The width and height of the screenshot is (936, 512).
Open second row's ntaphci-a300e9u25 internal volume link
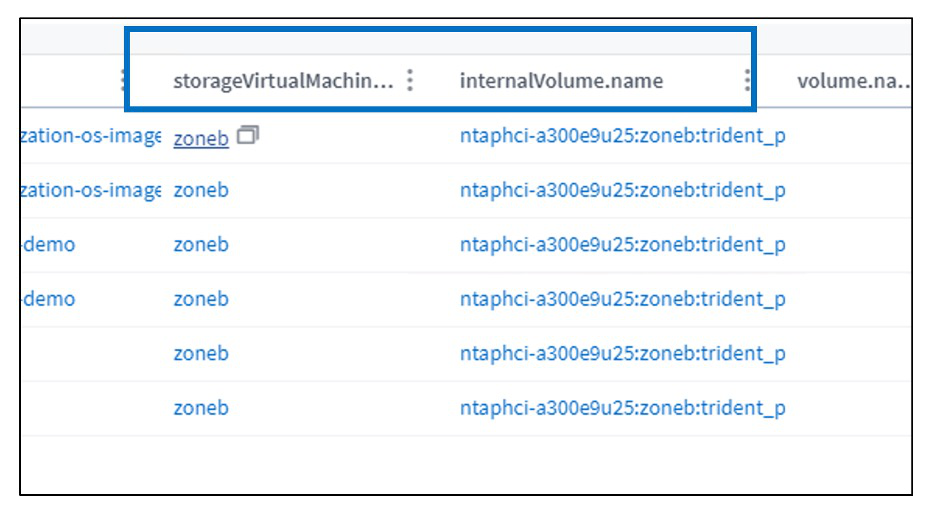click(x=622, y=190)
